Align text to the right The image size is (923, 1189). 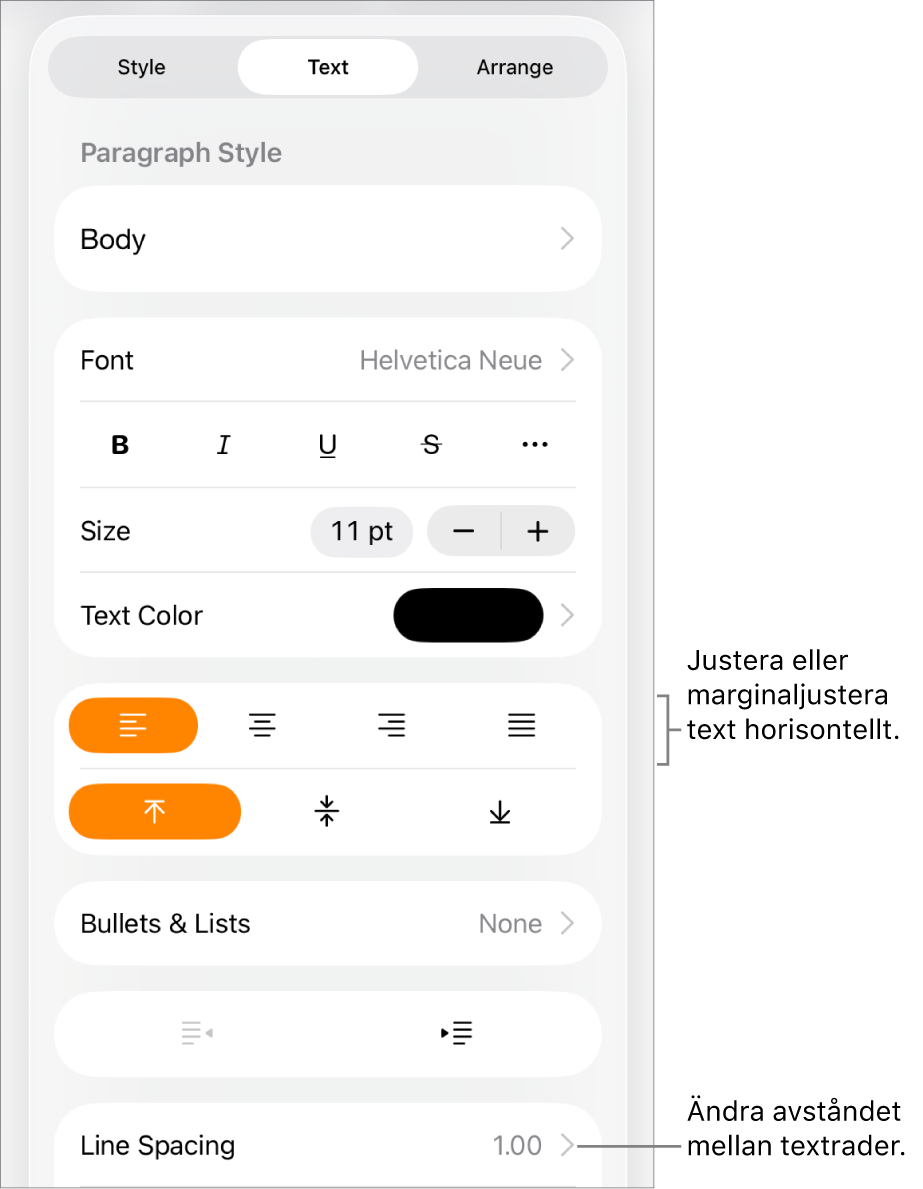[x=392, y=726]
